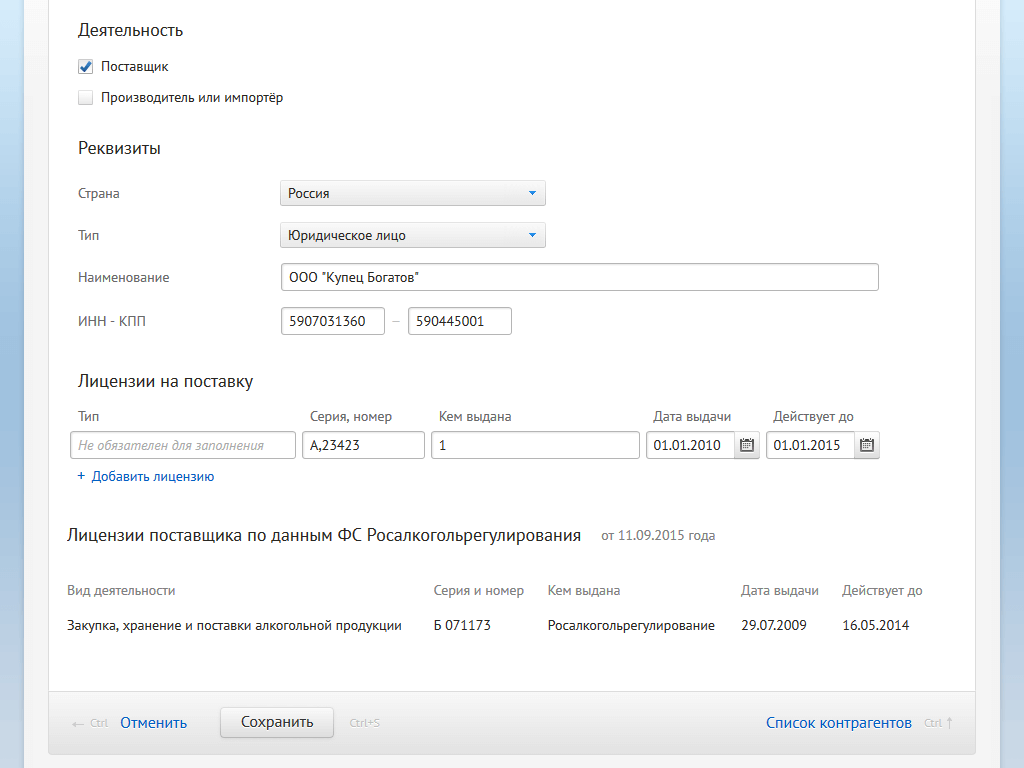Focus the Наименование field with ООО "Купец Богатов"
Image resolution: width=1024 pixels, height=768 pixels.
coord(580,278)
